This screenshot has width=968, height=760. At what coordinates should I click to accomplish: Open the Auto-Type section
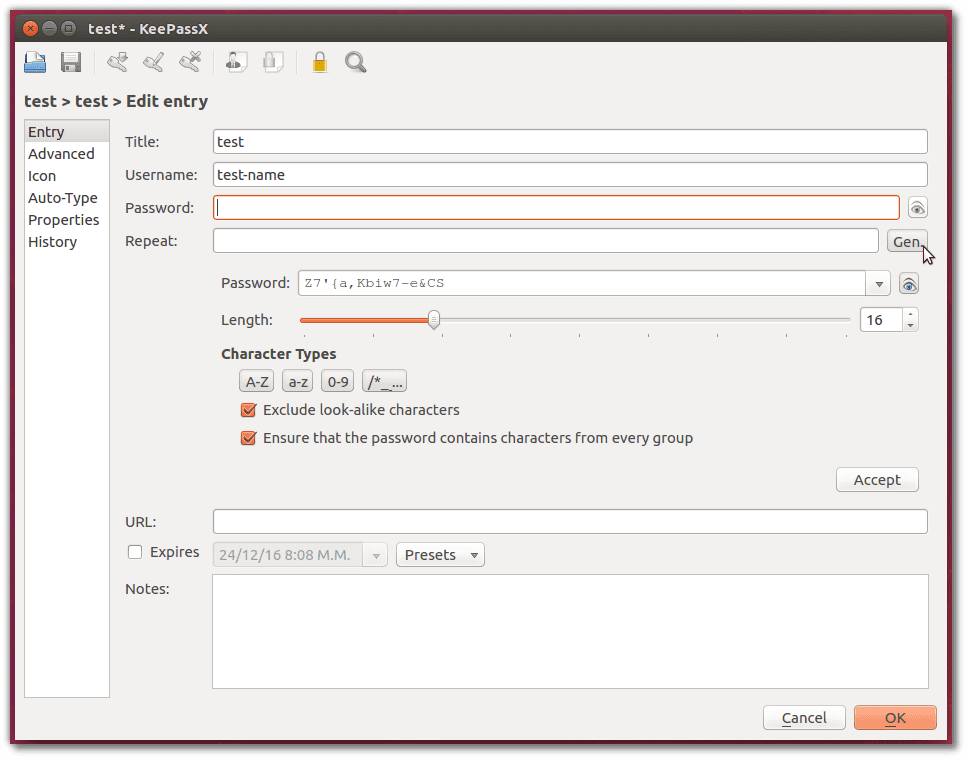pos(62,198)
